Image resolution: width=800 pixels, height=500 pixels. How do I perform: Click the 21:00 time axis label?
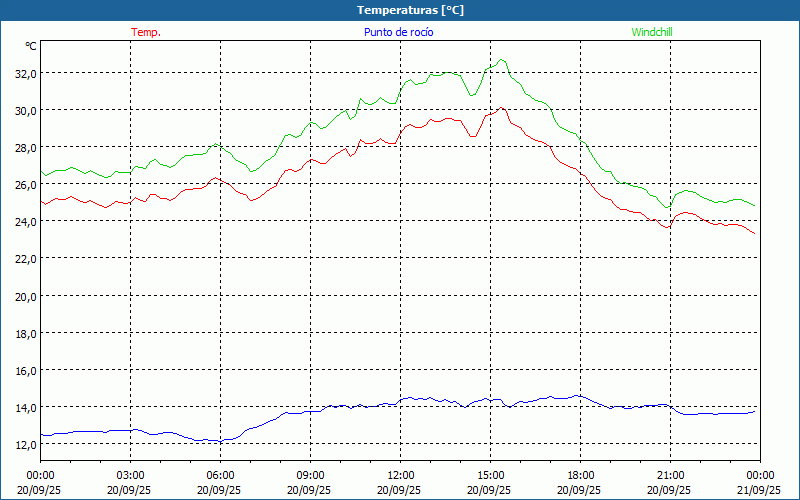(670, 475)
